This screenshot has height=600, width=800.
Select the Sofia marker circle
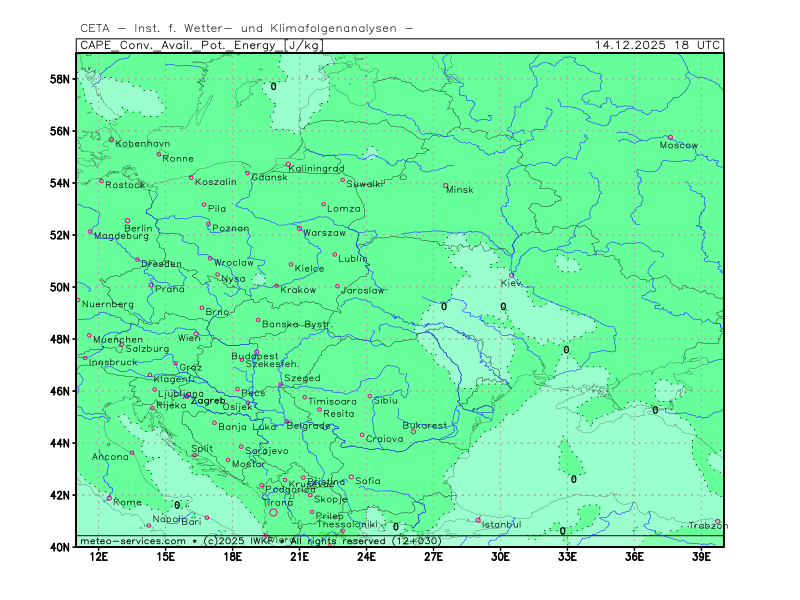click(x=351, y=477)
